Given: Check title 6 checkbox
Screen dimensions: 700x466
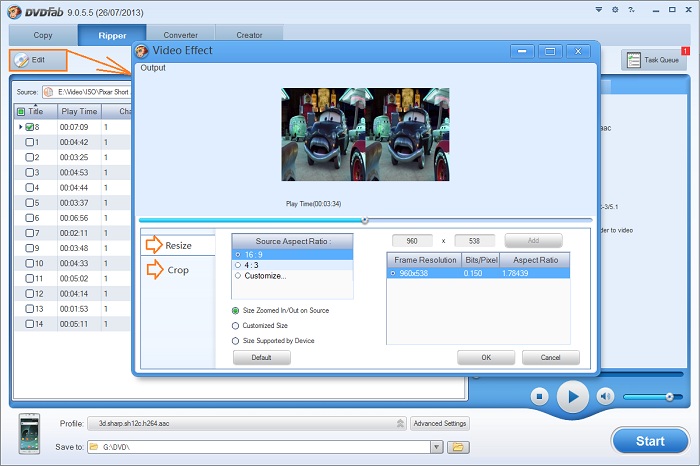Looking at the screenshot, I should [x=29, y=218].
